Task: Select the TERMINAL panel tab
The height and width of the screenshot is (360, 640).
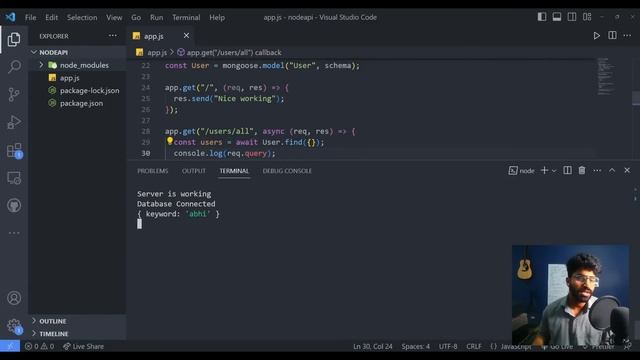Action: click(x=234, y=171)
